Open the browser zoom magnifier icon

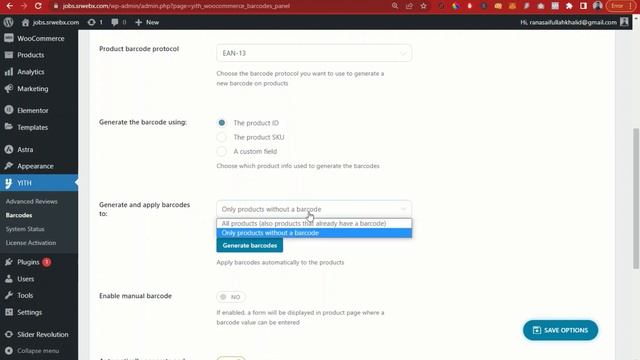click(395, 6)
